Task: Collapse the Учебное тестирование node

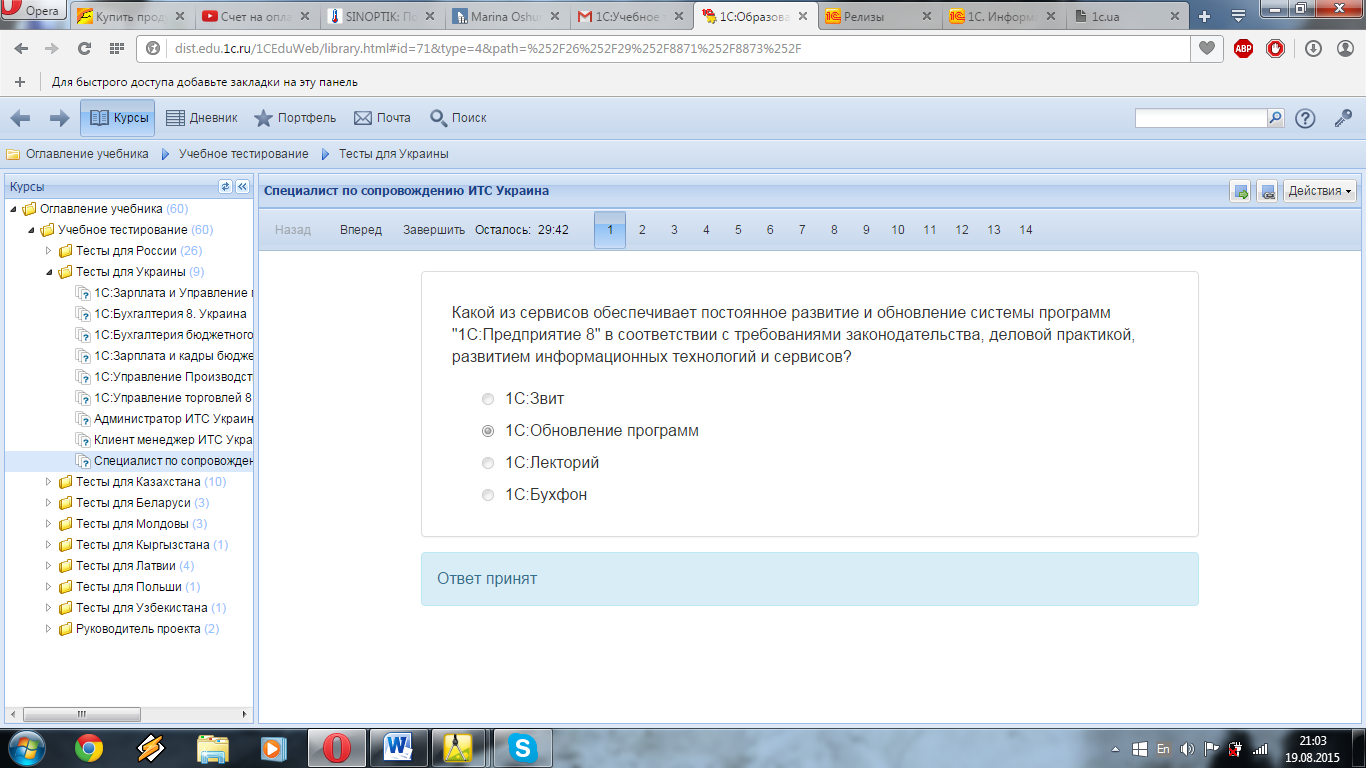Action: coord(32,230)
